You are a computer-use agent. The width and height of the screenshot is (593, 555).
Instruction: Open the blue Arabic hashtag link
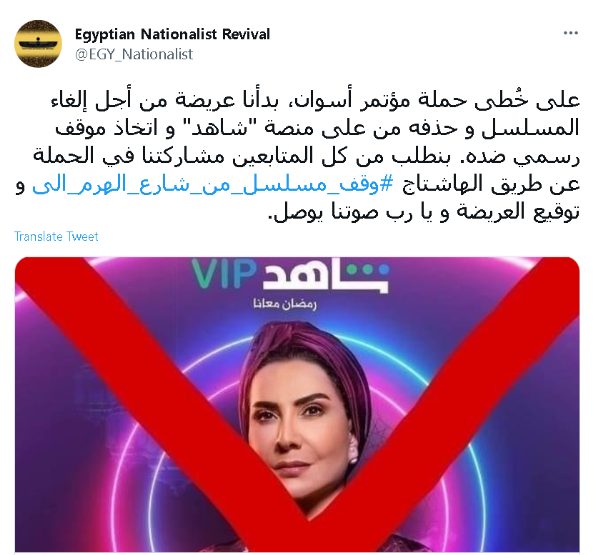coord(213,186)
